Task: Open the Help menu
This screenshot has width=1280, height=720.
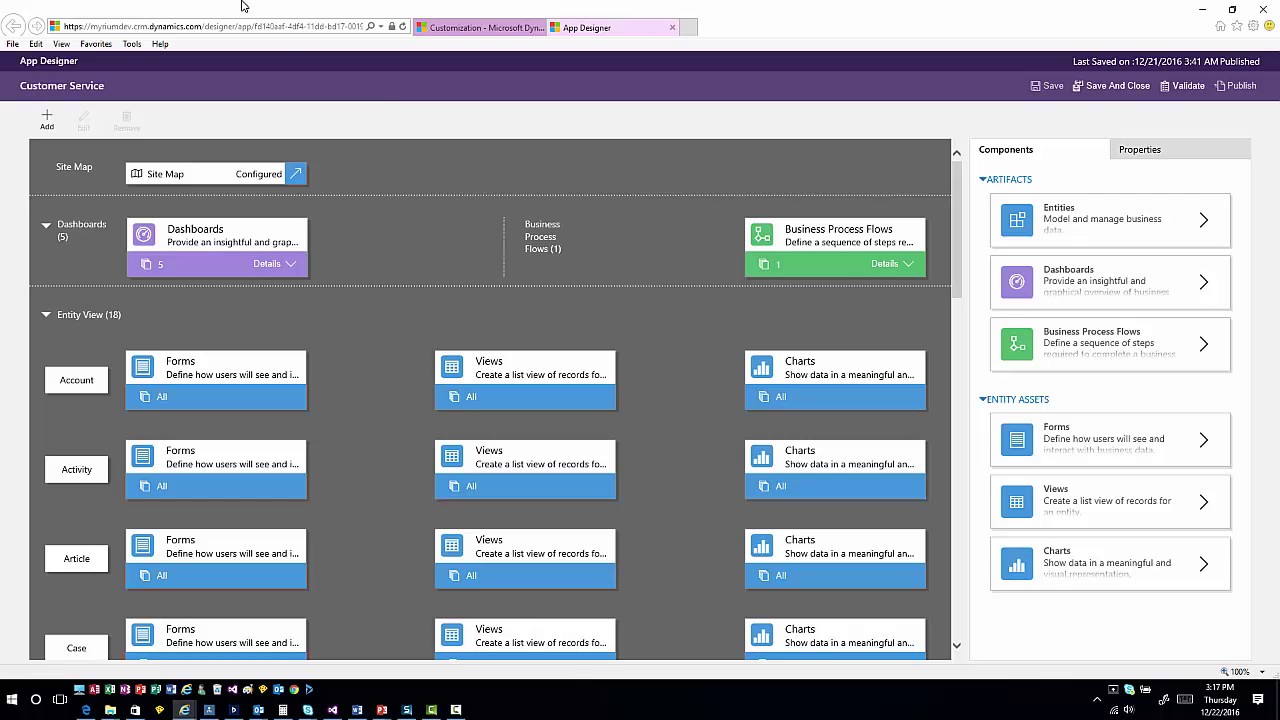Action: pos(160,44)
